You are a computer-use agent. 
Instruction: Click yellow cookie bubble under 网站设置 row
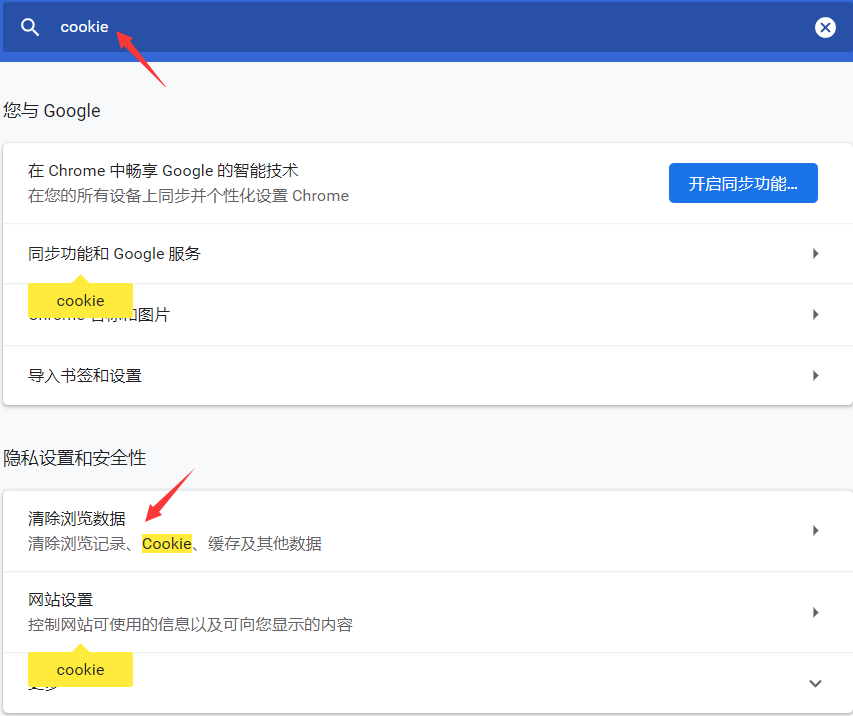[x=80, y=670]
